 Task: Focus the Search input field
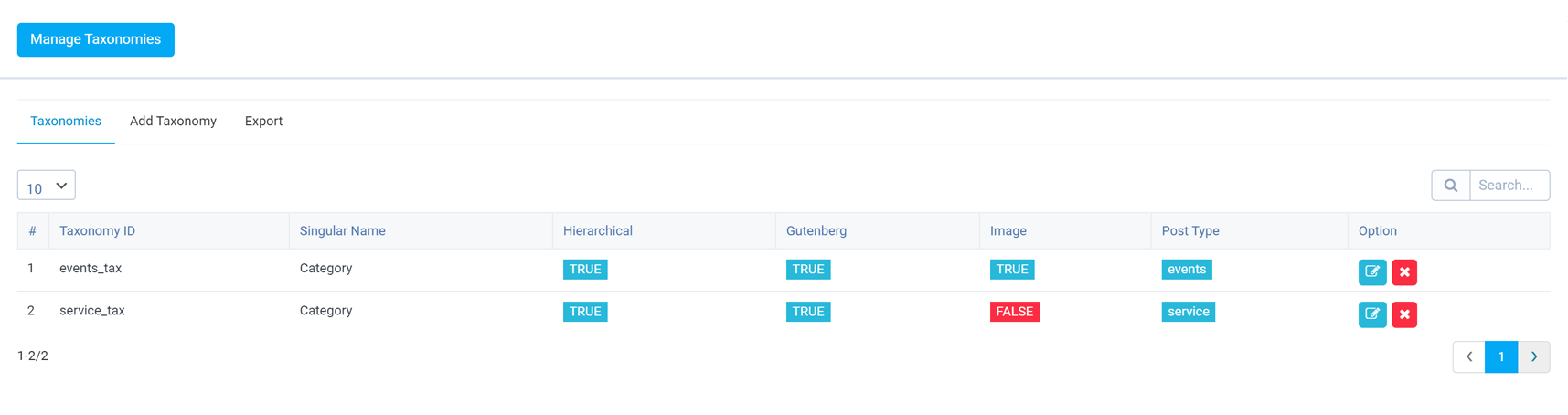(x=1509, y=185)
